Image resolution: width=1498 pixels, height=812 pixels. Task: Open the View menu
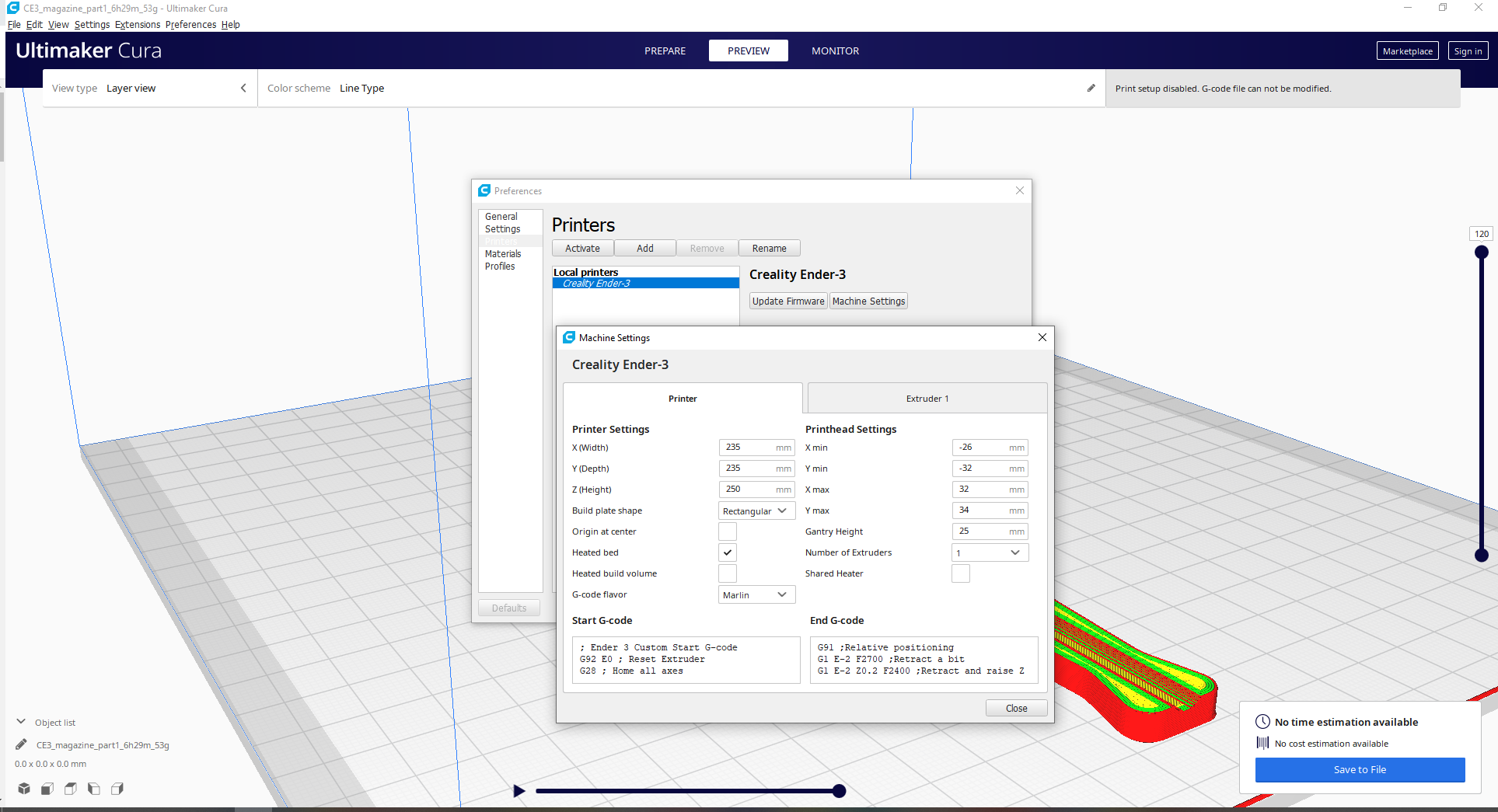coord(58,24)
